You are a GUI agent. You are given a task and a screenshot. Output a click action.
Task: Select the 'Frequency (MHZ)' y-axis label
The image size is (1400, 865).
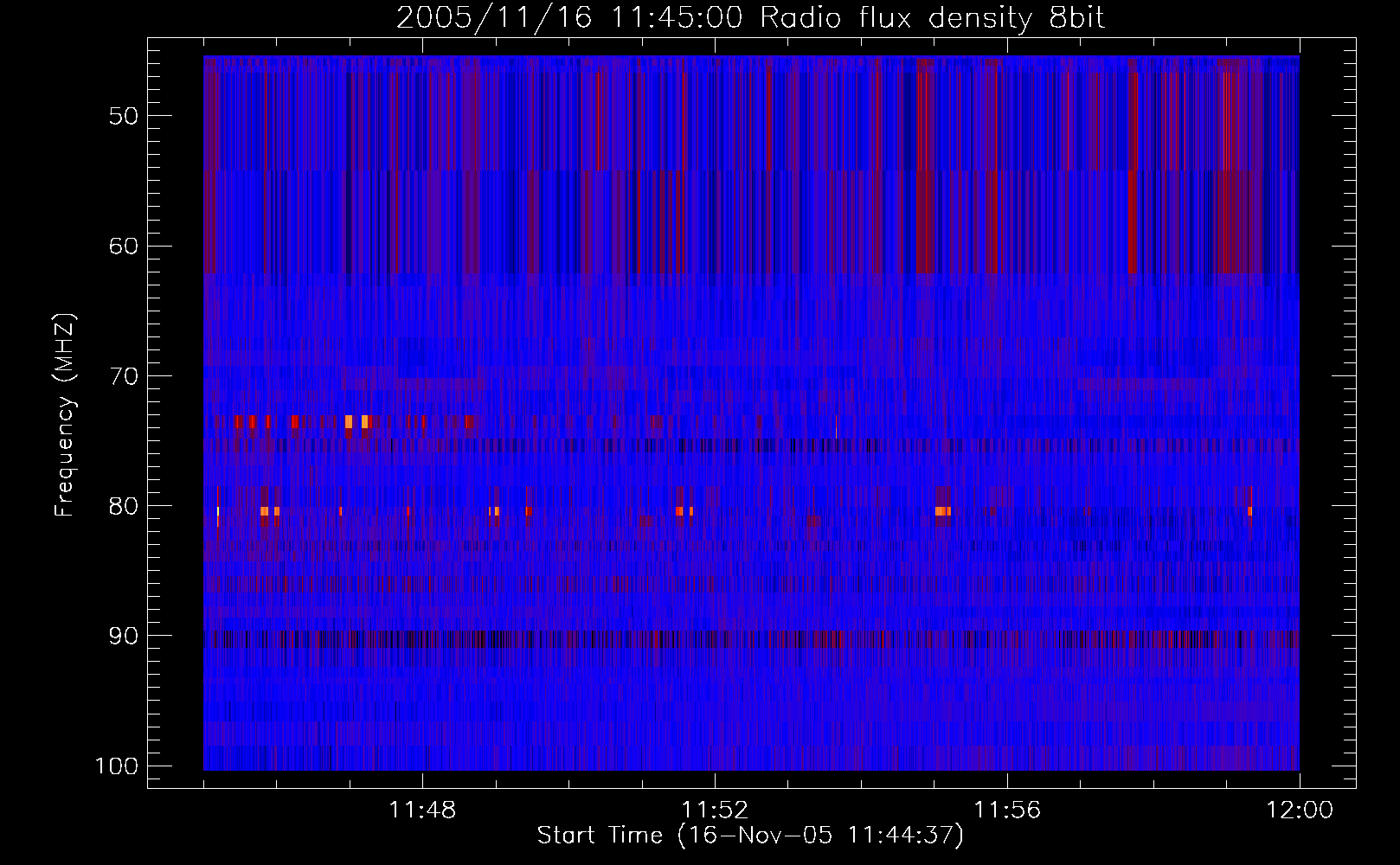[65, 415]
